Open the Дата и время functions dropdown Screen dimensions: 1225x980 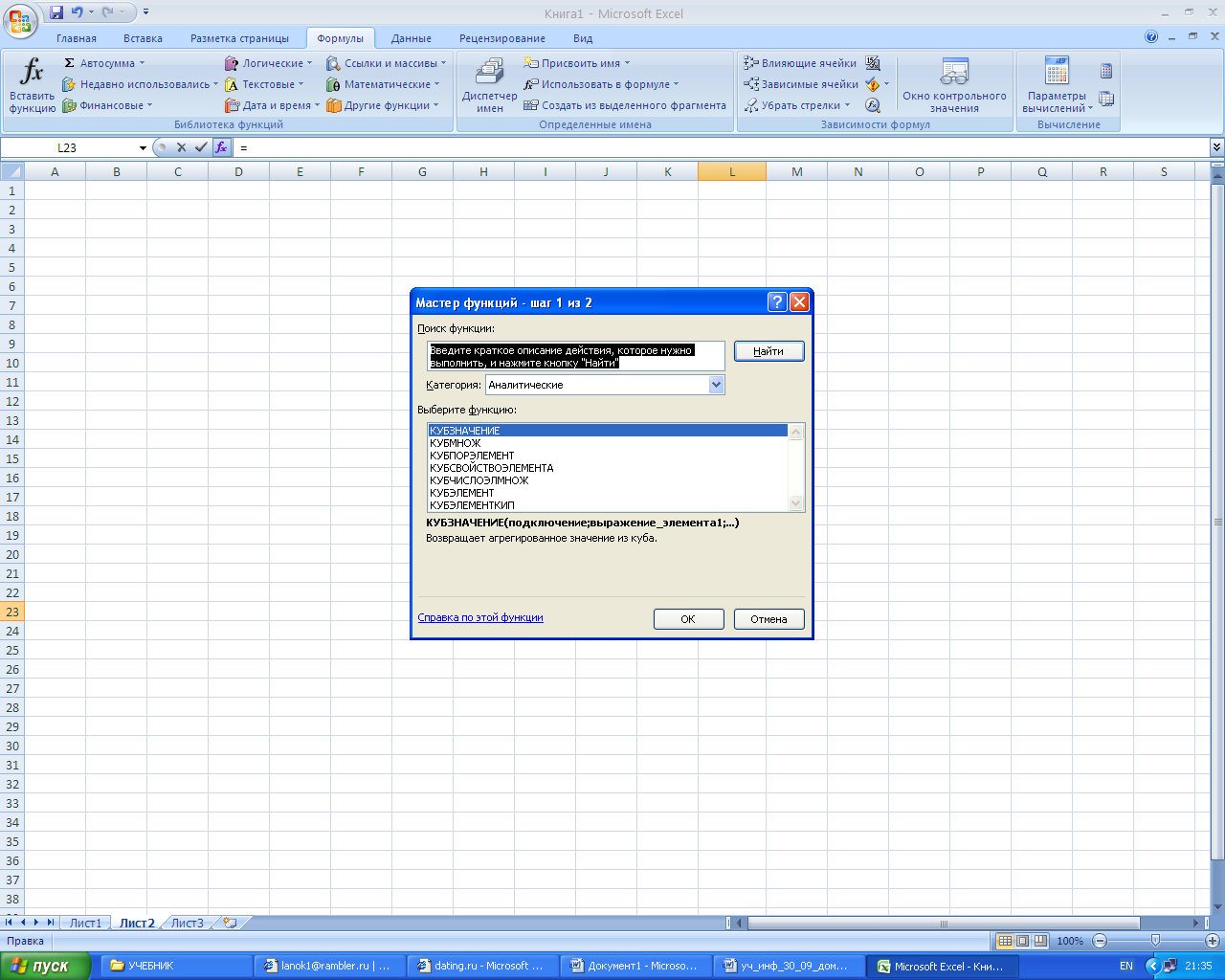[x=272, y=105]
